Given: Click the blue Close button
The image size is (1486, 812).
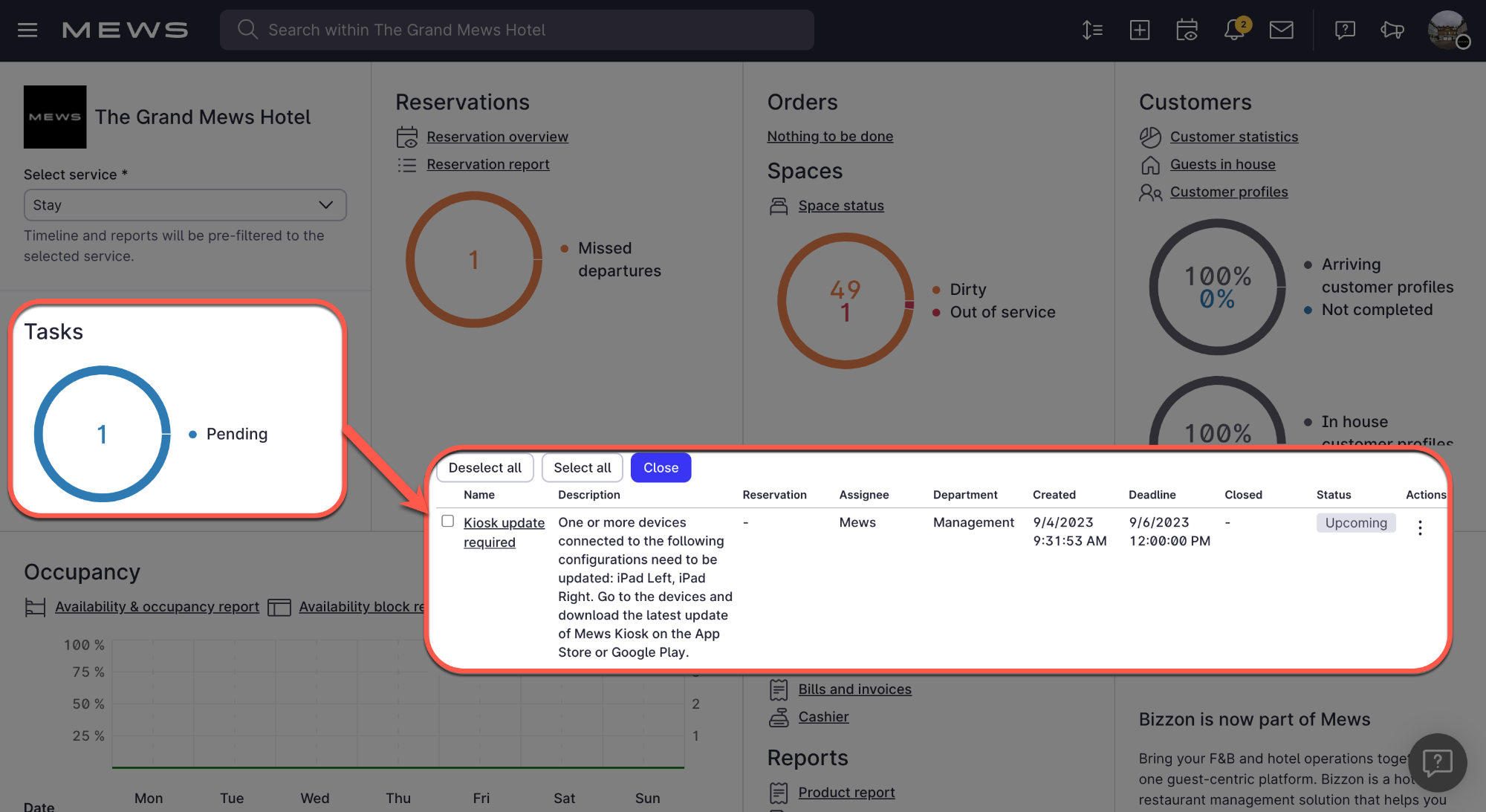Looking at the screenshot, I should (661, 467).
